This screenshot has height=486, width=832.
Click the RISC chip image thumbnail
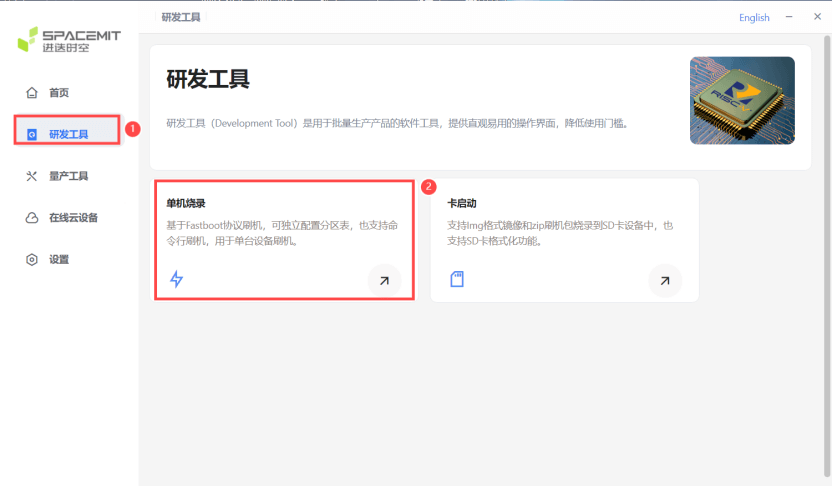coord(742,100)
